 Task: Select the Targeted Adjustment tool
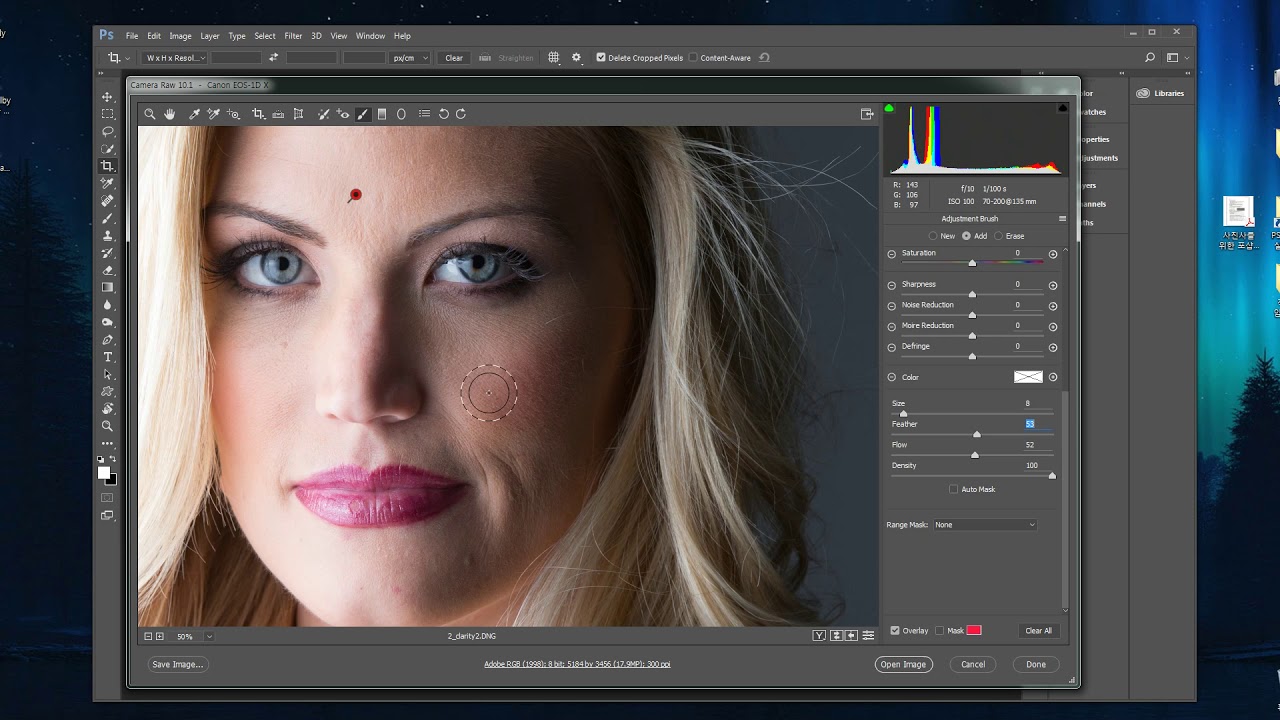pos(233,114)
